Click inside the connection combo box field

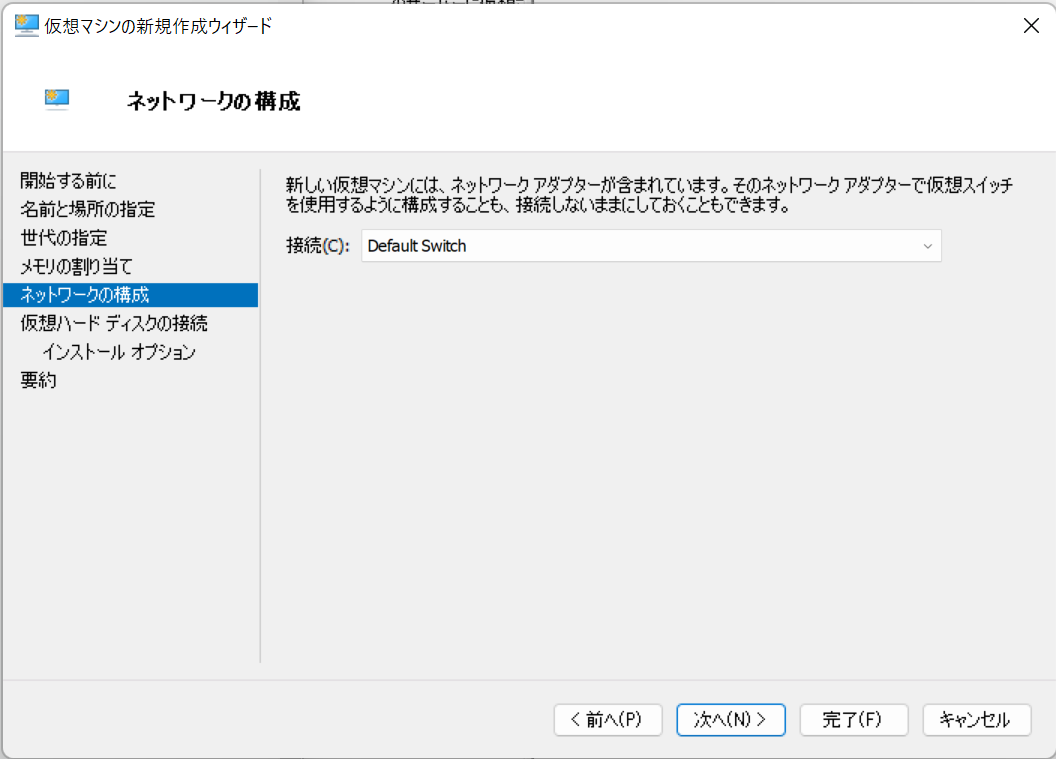coord(600,245)
